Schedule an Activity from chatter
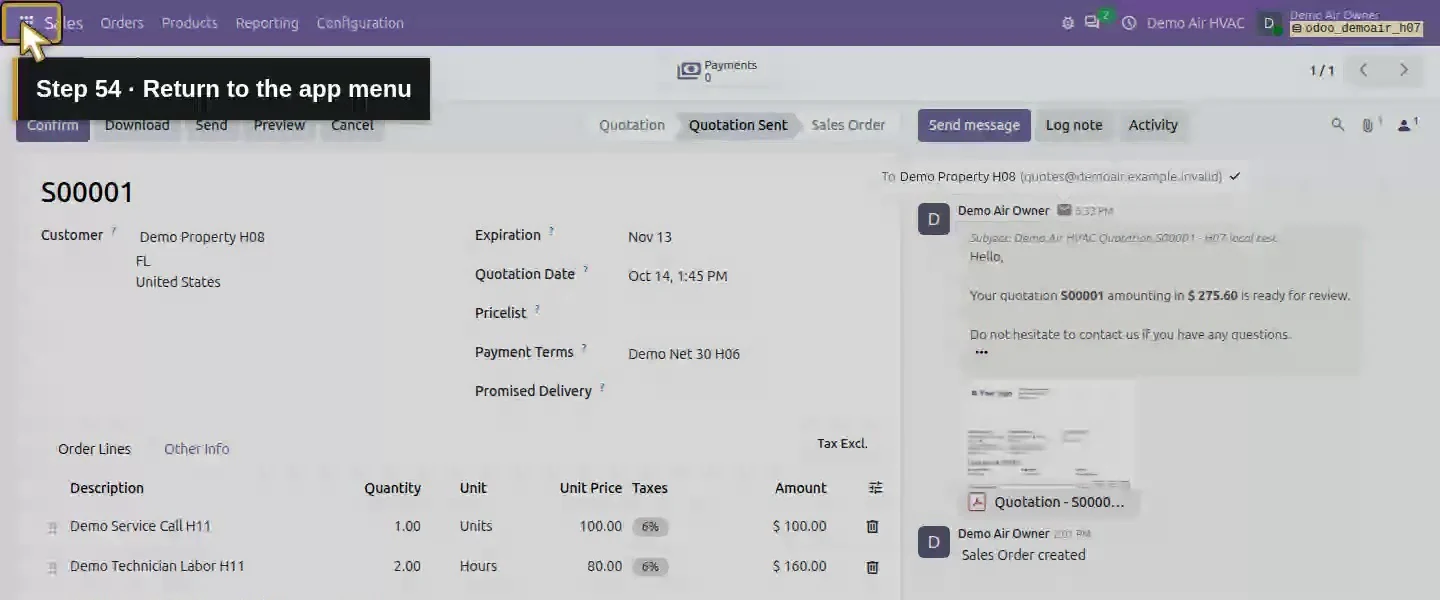Image resolution: width=1440 pixels, height=600 pixels. pyautogui.click(x=1153, y=125)
